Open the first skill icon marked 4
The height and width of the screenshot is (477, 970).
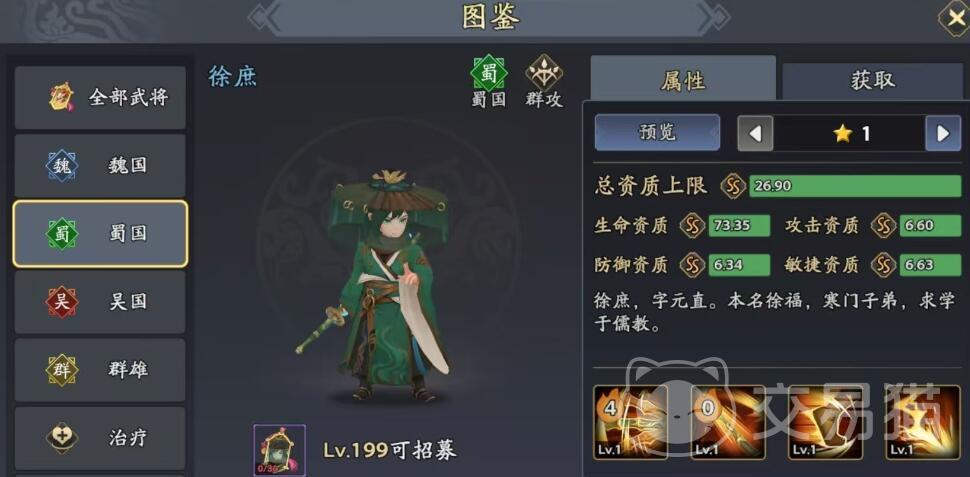click(x=630, y=422)
